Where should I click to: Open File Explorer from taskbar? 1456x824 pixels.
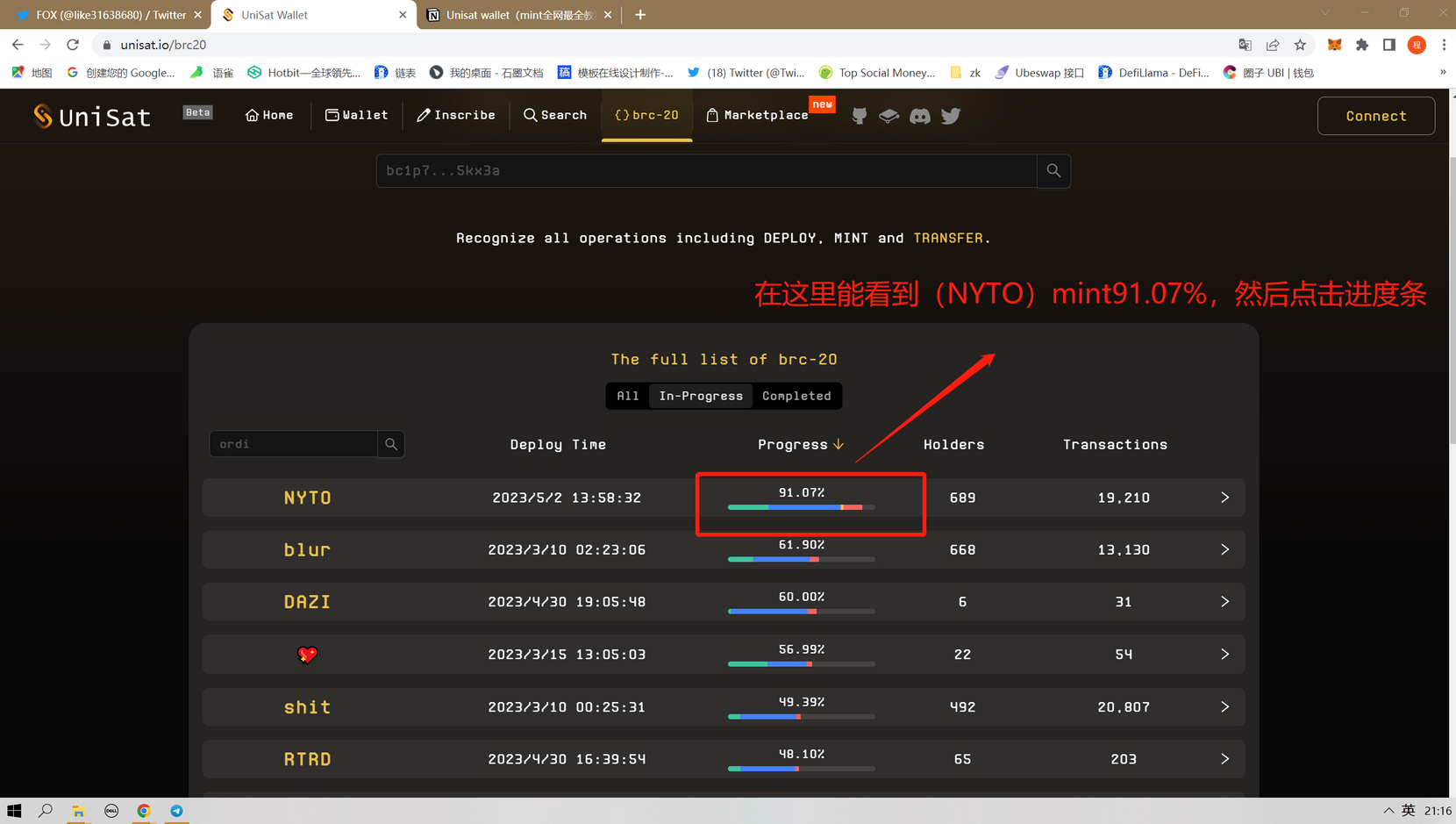tap(78, 811)
